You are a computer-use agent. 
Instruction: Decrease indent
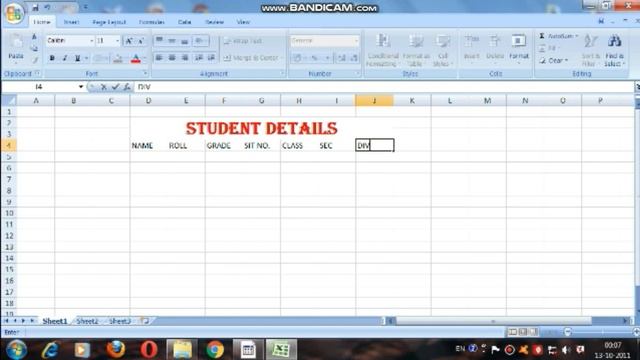click(199, 58)
